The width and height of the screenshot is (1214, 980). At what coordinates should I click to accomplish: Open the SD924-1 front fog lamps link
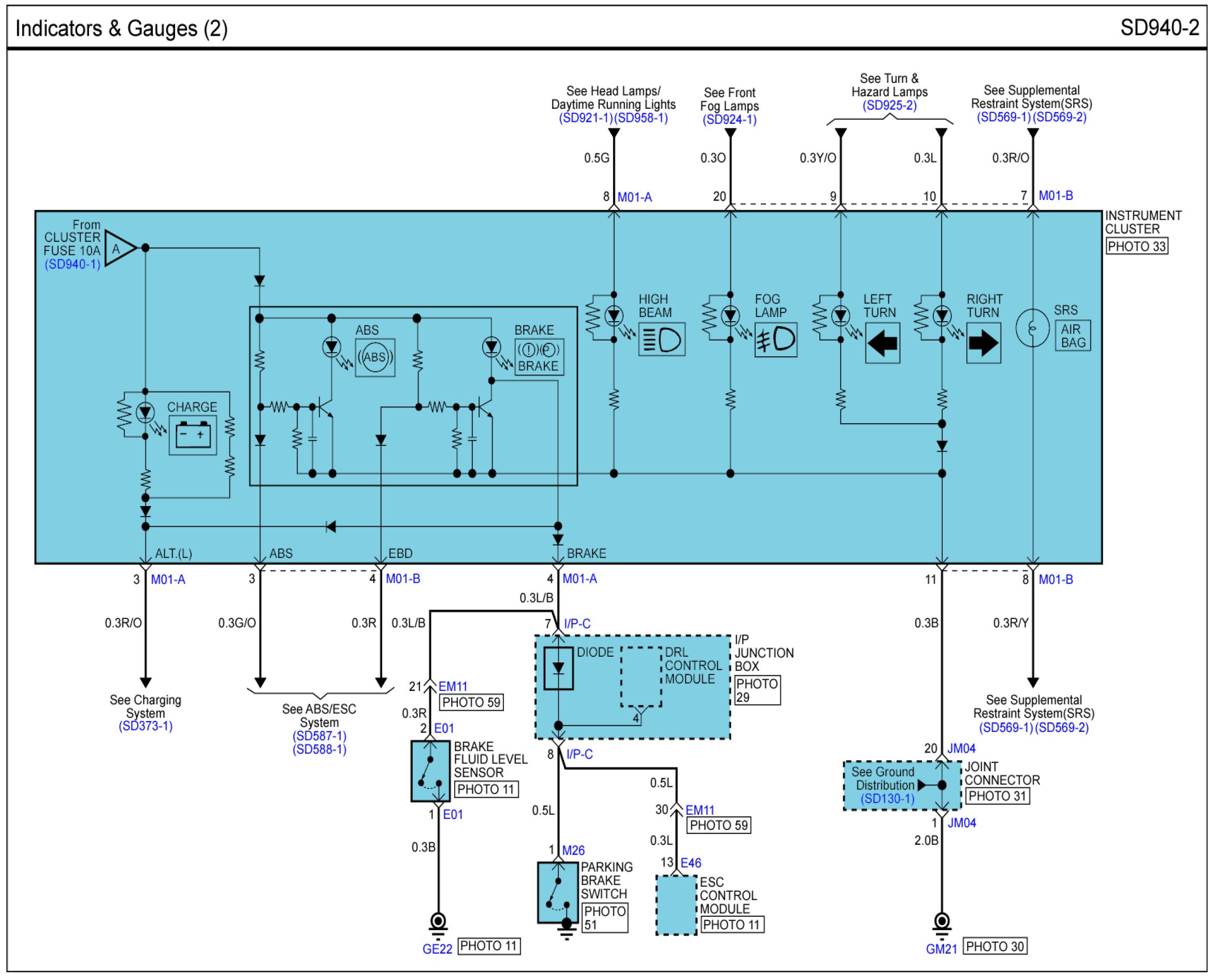(729, 120)
